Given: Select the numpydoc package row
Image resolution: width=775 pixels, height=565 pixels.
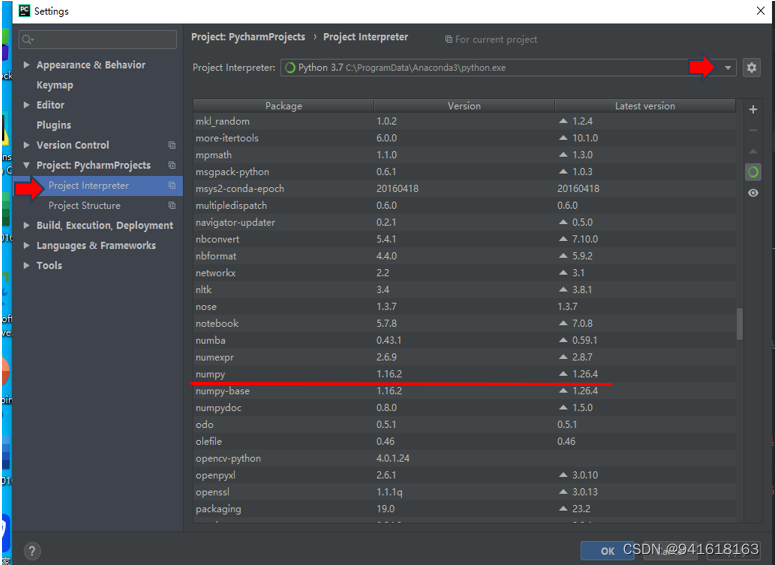Looking at the screenshot, I should click(464, 407).
